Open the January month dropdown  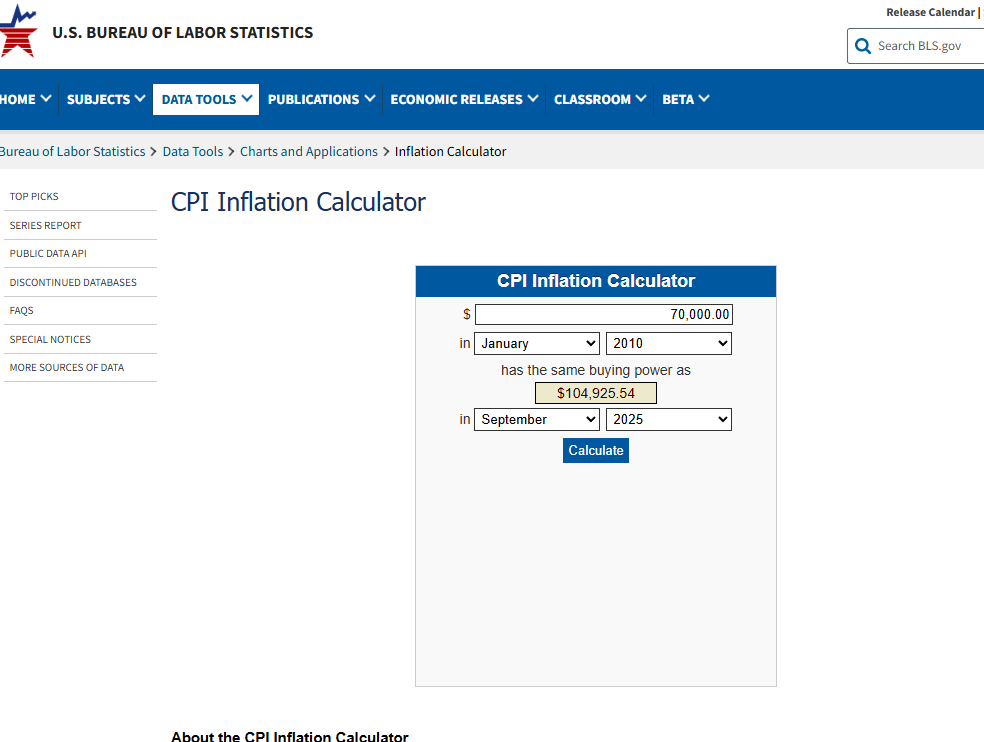[x=537, y=343]
